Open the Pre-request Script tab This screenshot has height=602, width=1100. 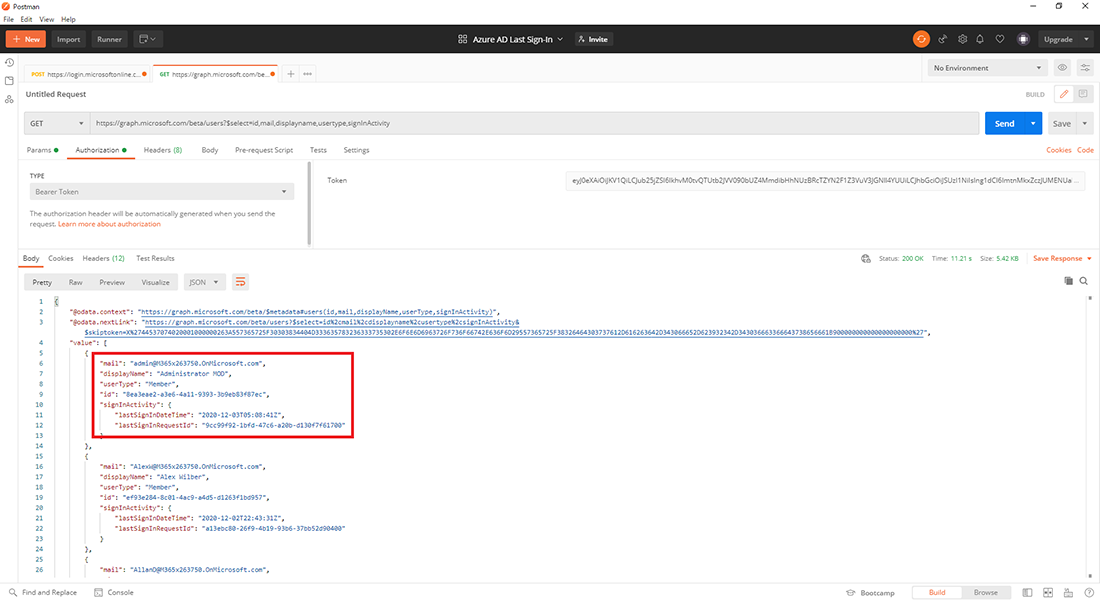(264, 150)
